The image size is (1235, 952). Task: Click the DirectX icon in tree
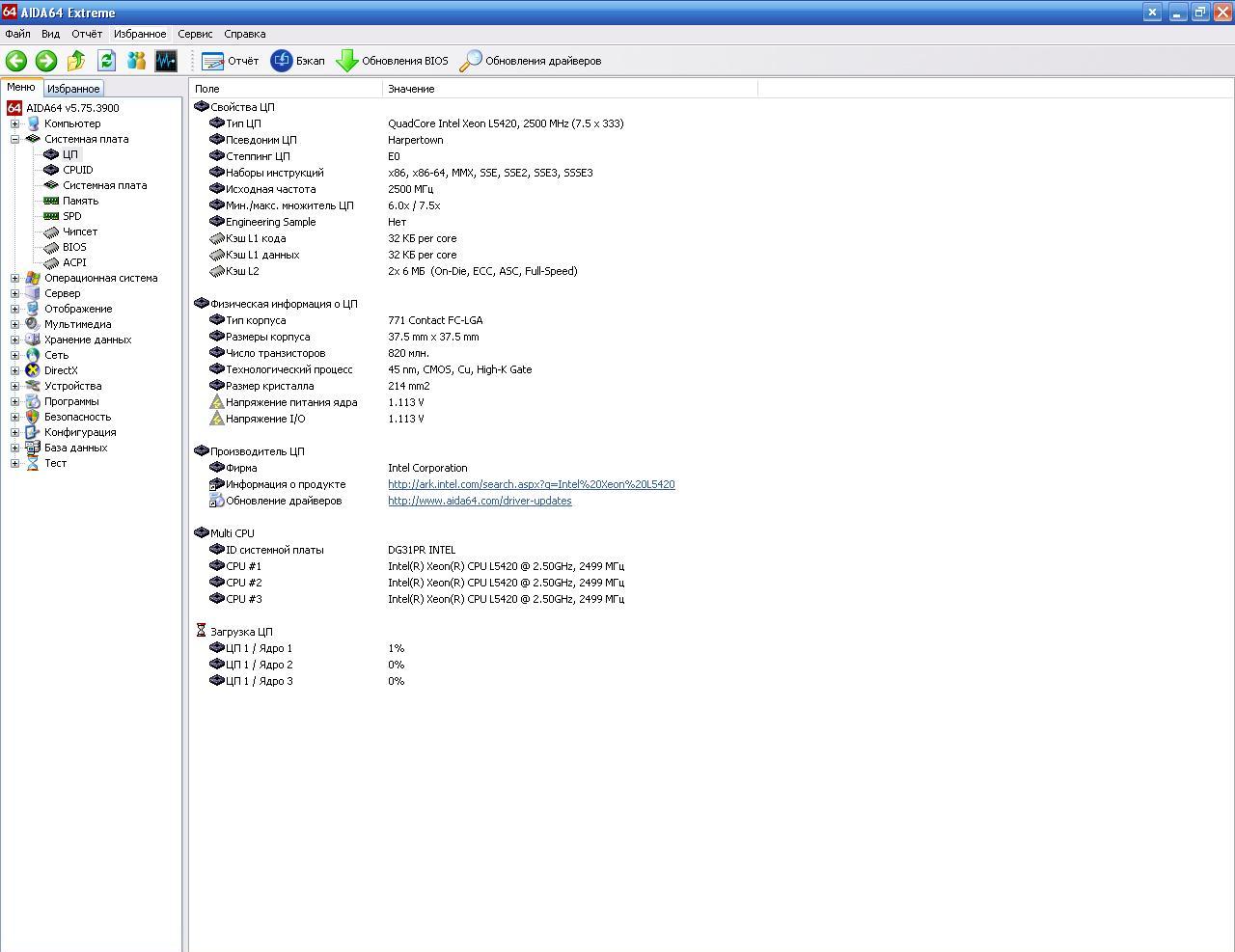click(33, 370)
